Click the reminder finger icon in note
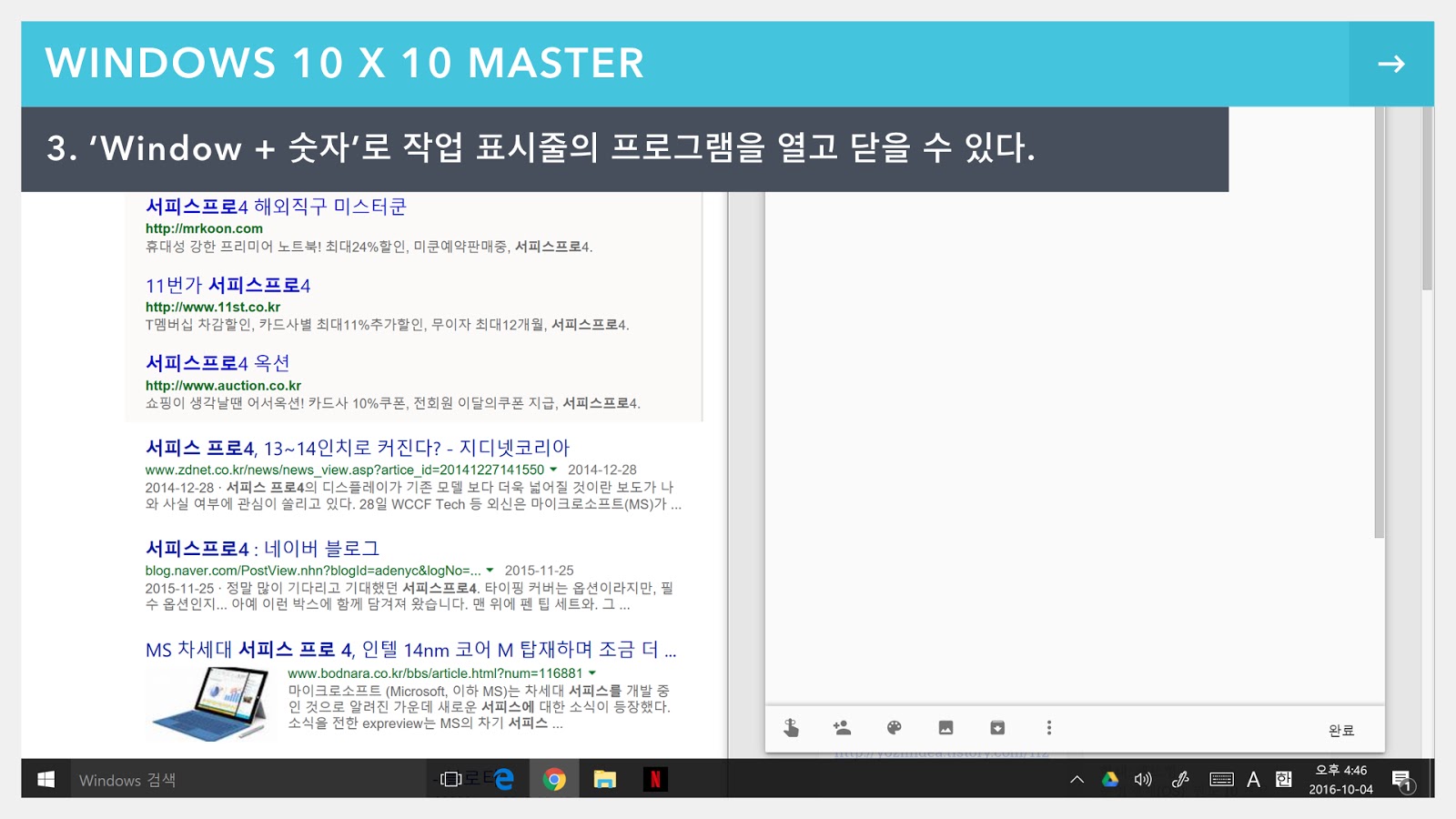Viewport: 1456px width, 819px height. (x=791, y=727)
